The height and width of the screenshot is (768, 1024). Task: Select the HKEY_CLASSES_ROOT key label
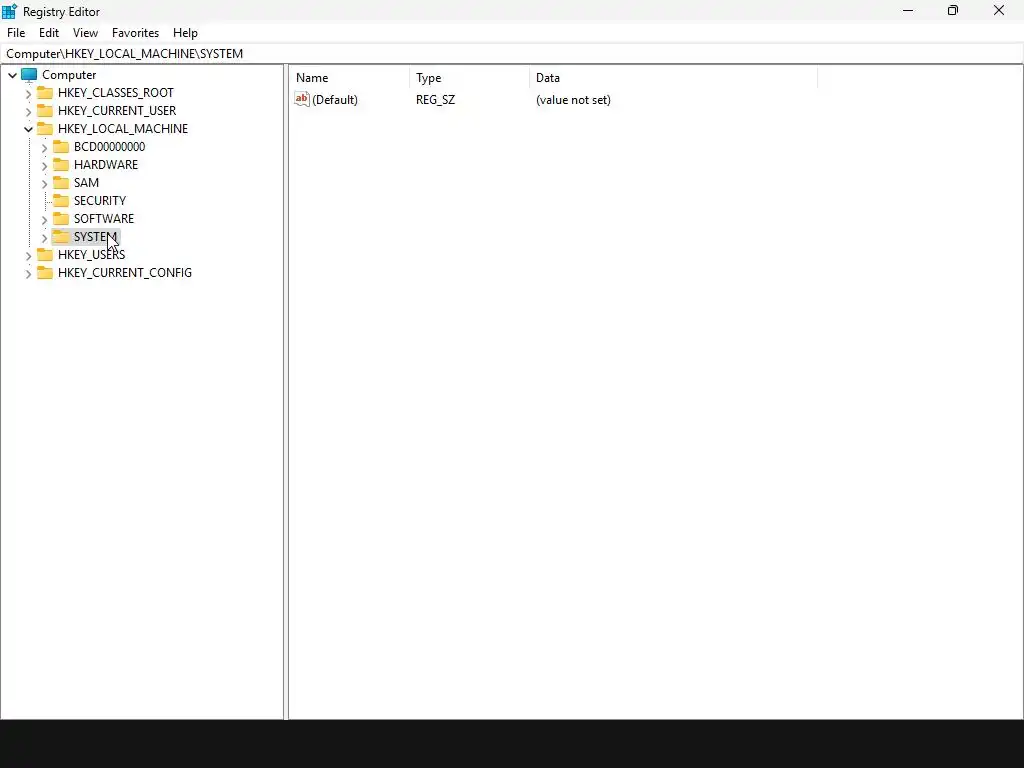coord(116,93)
